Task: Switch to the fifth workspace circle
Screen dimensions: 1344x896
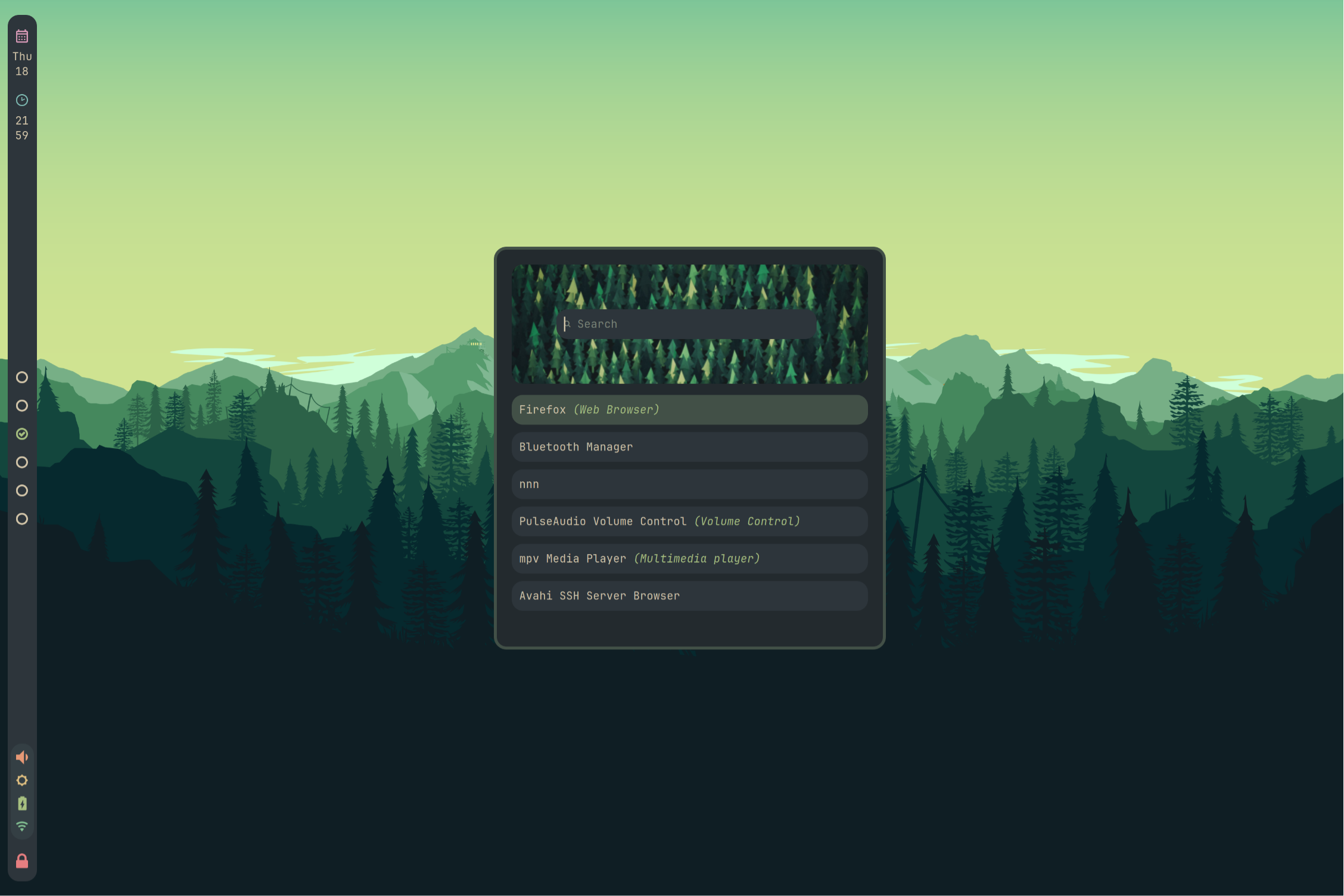Action: [22, 491]
